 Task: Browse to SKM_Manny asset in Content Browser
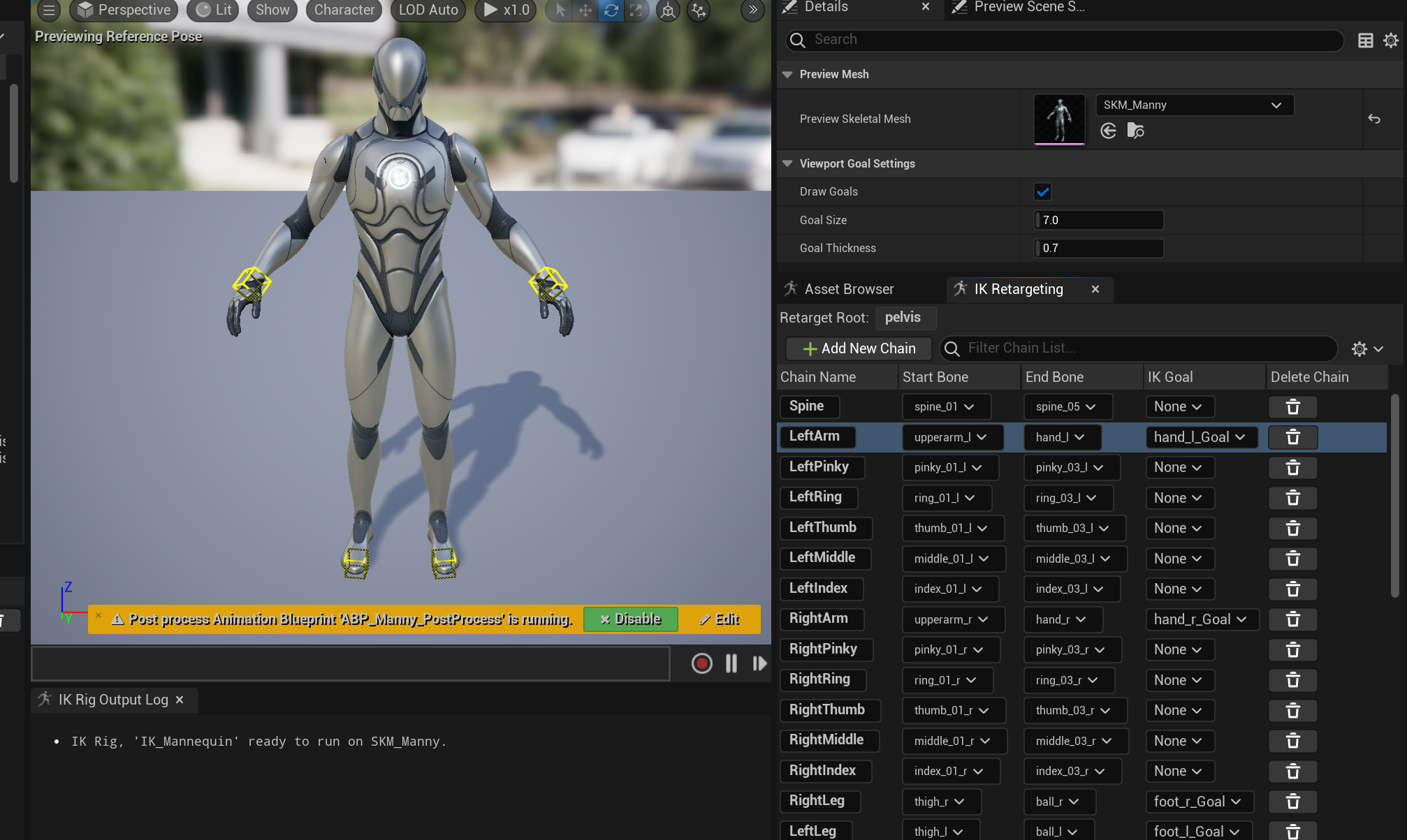click(1135, 131)
